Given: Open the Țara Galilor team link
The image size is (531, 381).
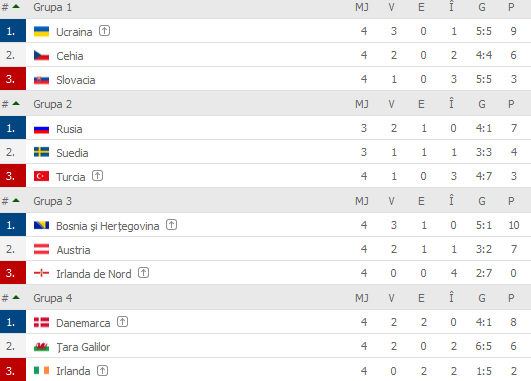Looking at the screenshot, I should [83, 347].
